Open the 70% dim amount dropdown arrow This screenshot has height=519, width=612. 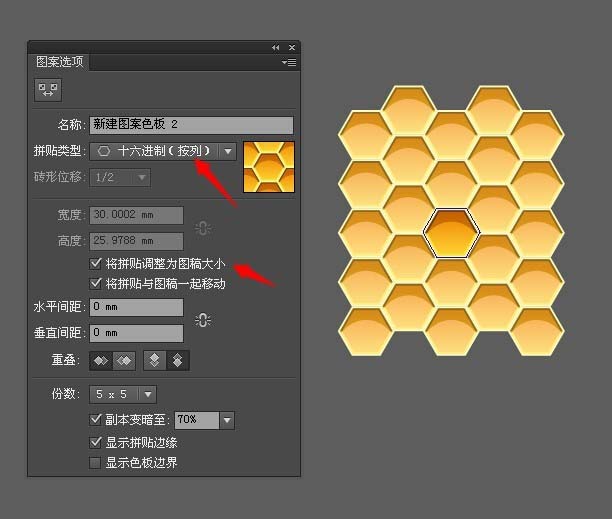(x=227, y=421)
